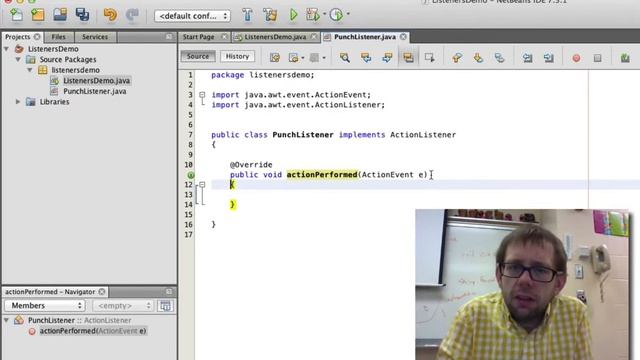Click the Stop Macro Recording square icon
This screenshot has width=640, height=360.
[x=598, y=58]
